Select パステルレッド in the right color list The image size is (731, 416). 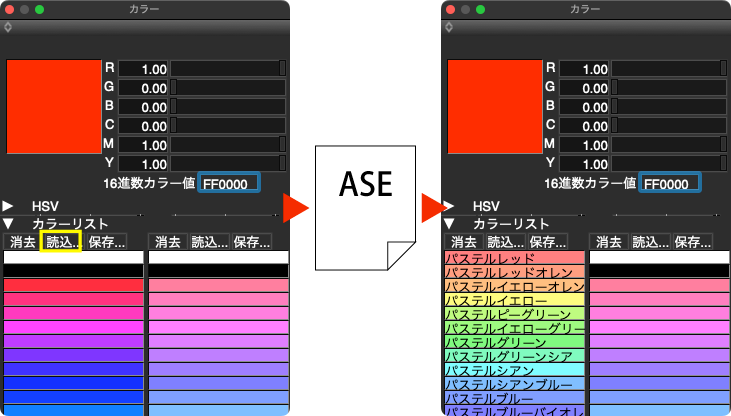pyautogui.click(x=514, y=258)
